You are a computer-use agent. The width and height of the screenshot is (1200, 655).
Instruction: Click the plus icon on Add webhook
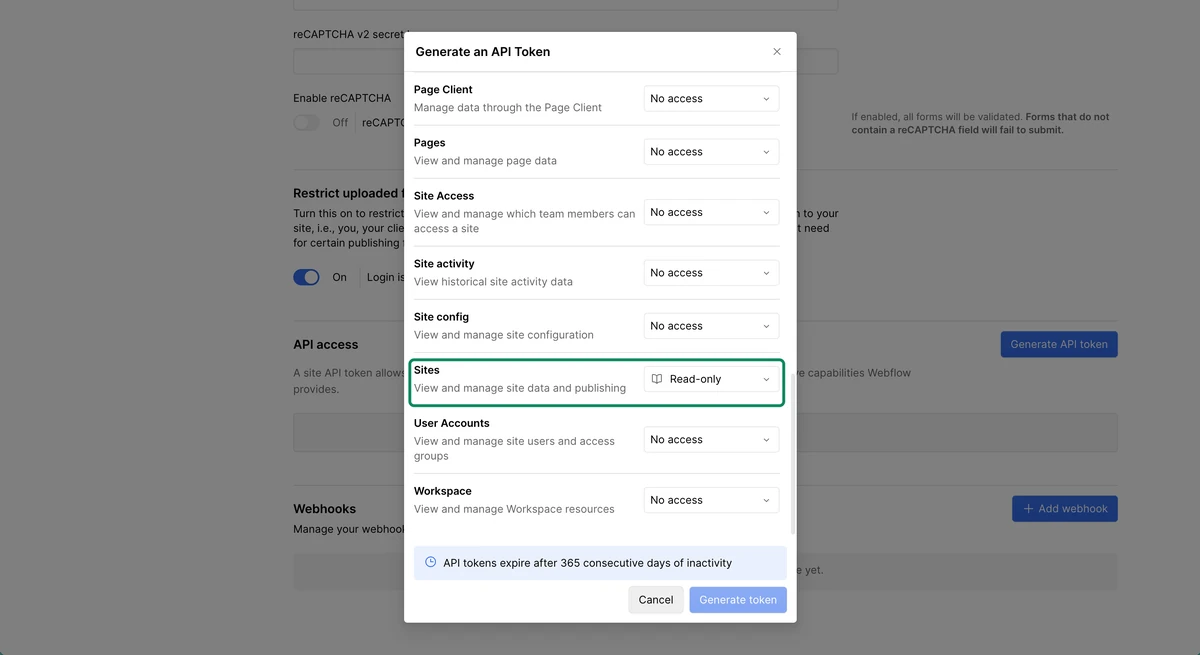pyautogui.click(x=1028, y=509)
